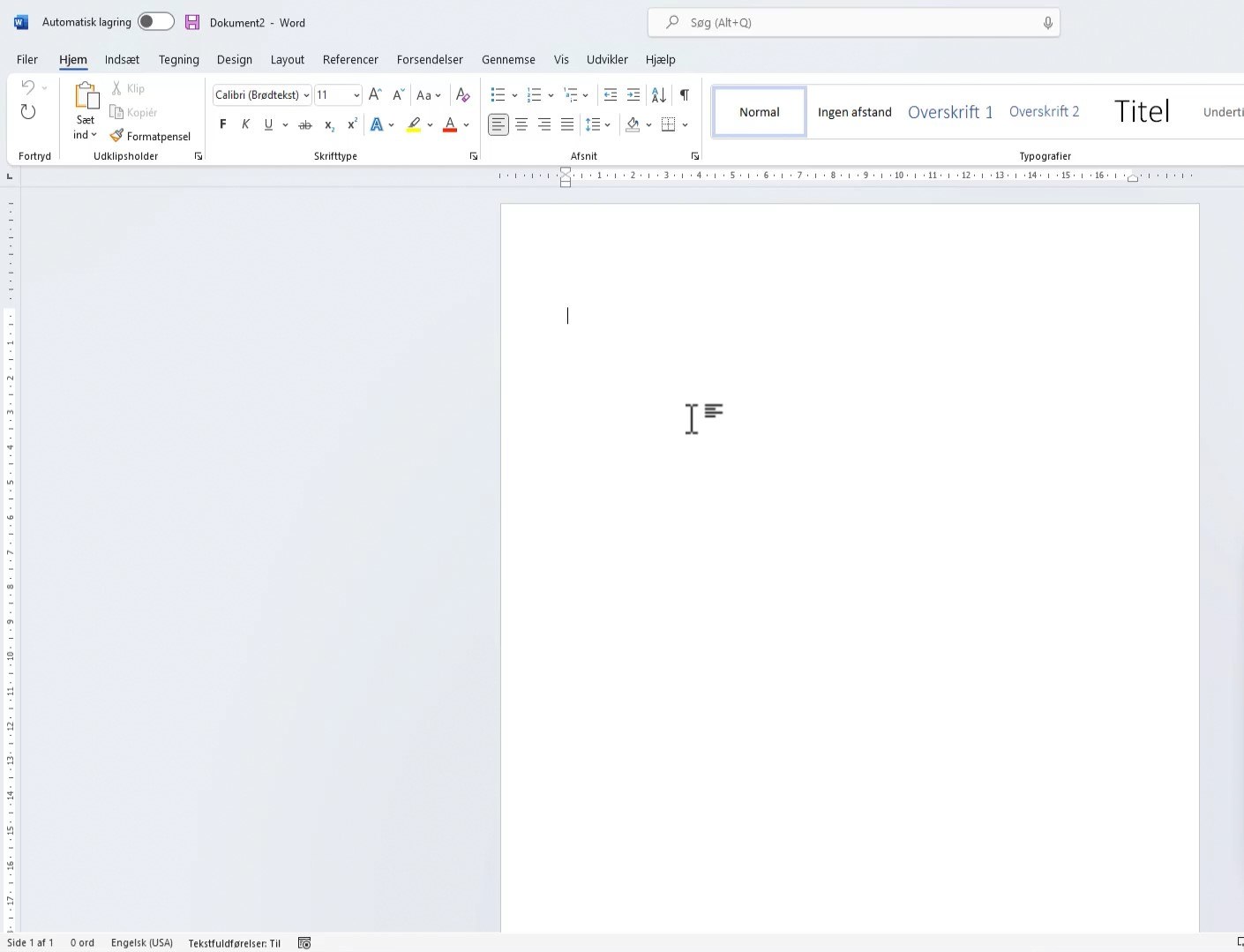Clear all formatting eraser icon
Image resolution: width=1244 pixels, height=952 pixels.
tap(462, 94)
